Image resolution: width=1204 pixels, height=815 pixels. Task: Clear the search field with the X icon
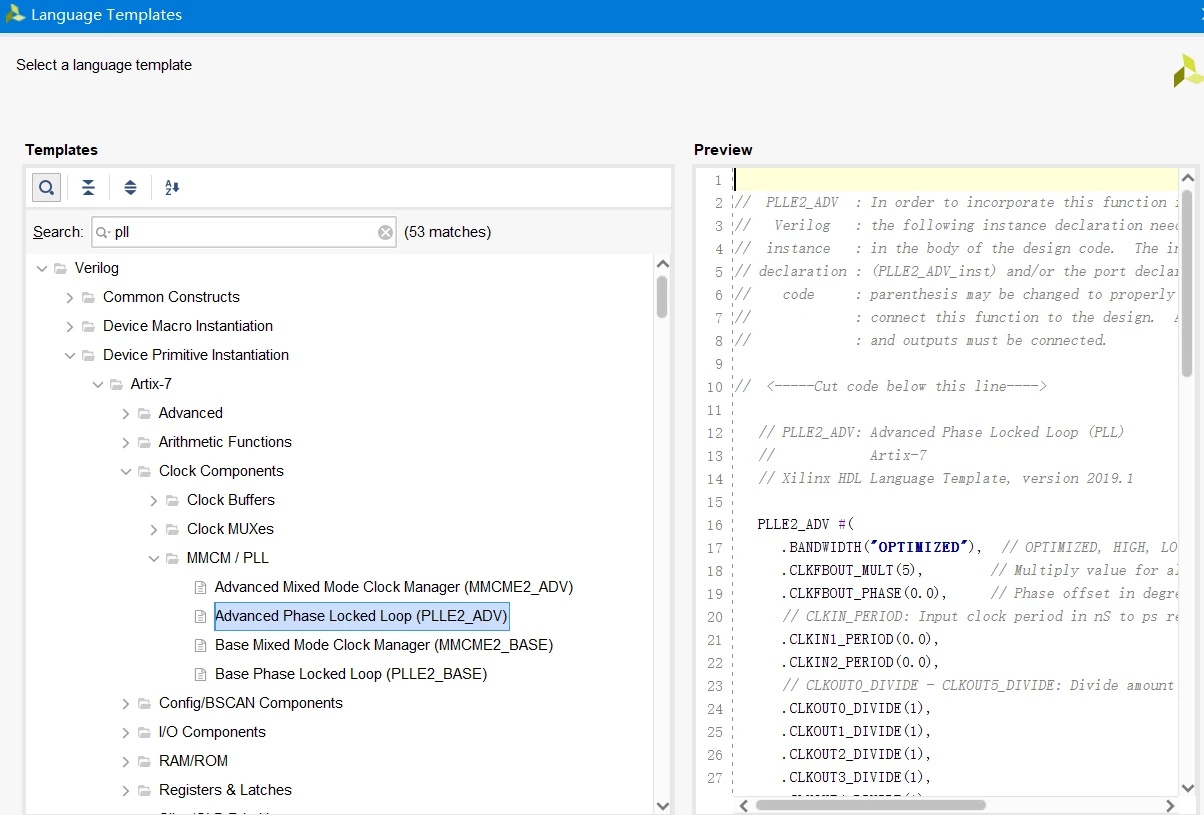(x=385, y=232)
